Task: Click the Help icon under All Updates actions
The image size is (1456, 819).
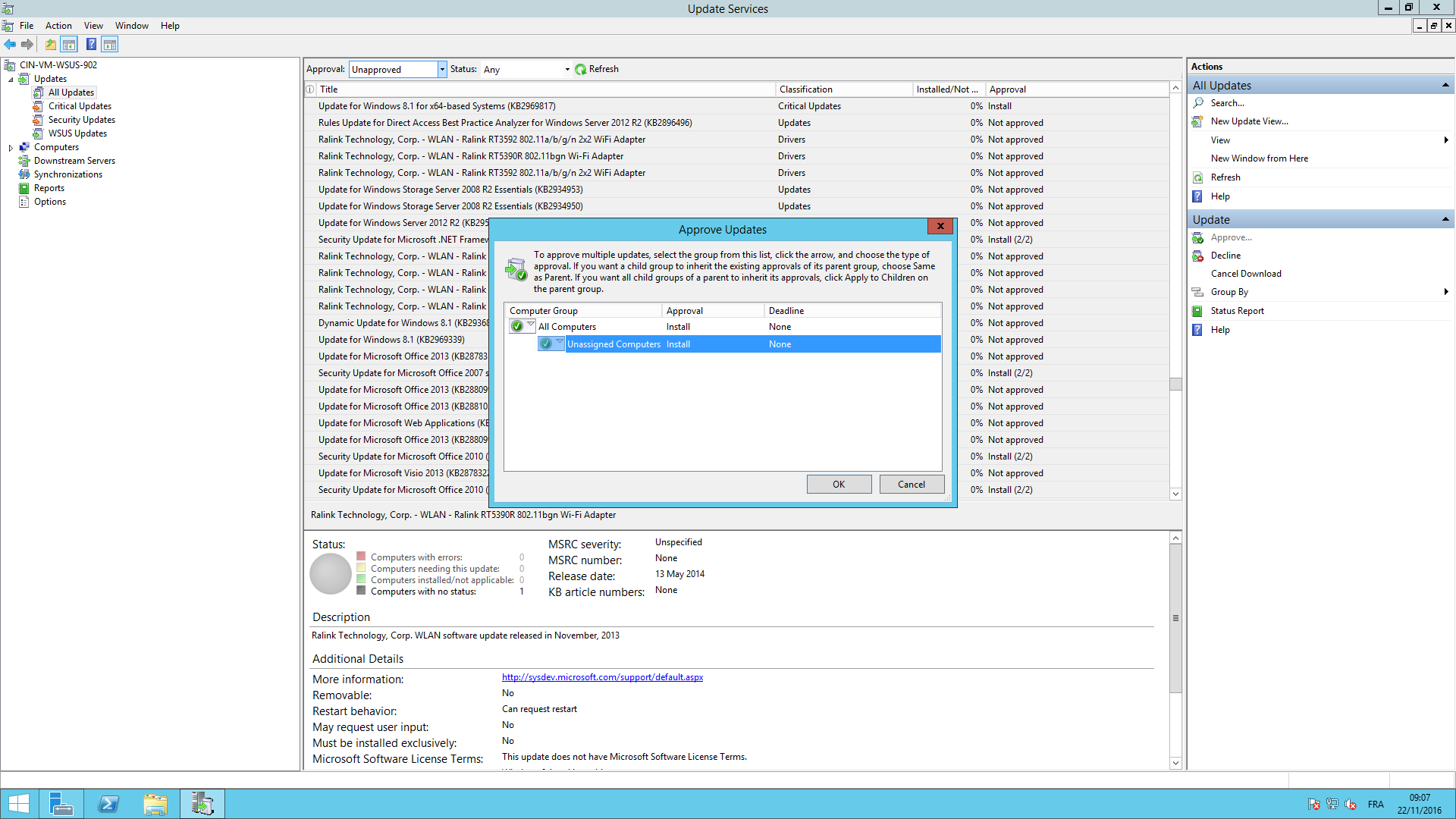Action: click(x=1198, y=196)
